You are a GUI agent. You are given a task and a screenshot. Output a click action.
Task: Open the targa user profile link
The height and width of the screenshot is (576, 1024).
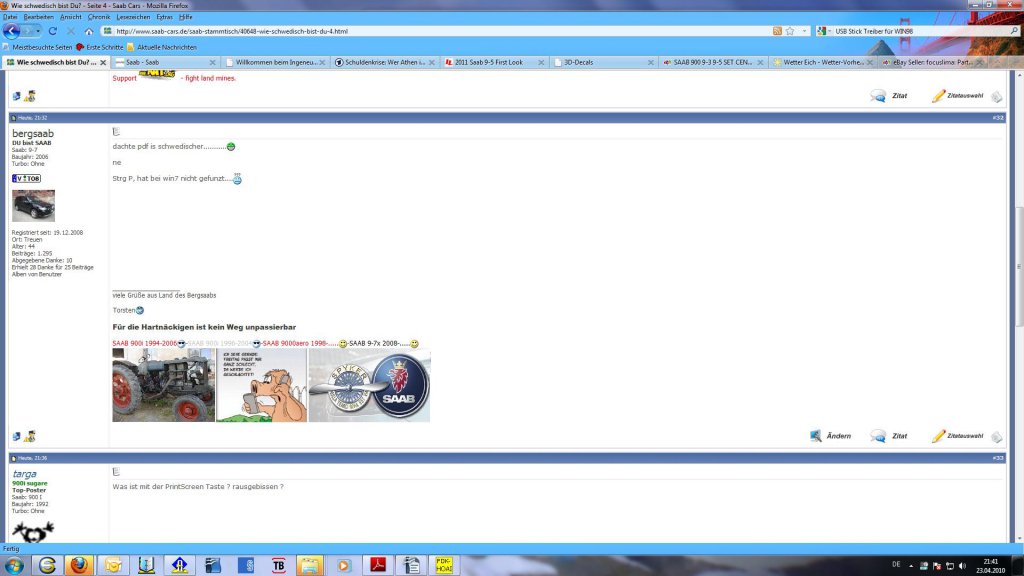pyautogui.click(x=24, y=473)
